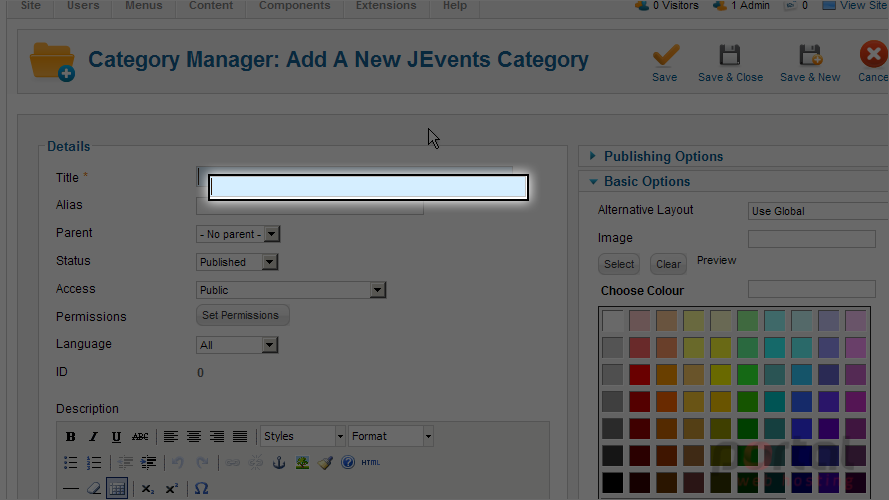Viewport: 889px width, 500px height.
Task: Insert a bulleted unordered list
Action: coord(70,463)
